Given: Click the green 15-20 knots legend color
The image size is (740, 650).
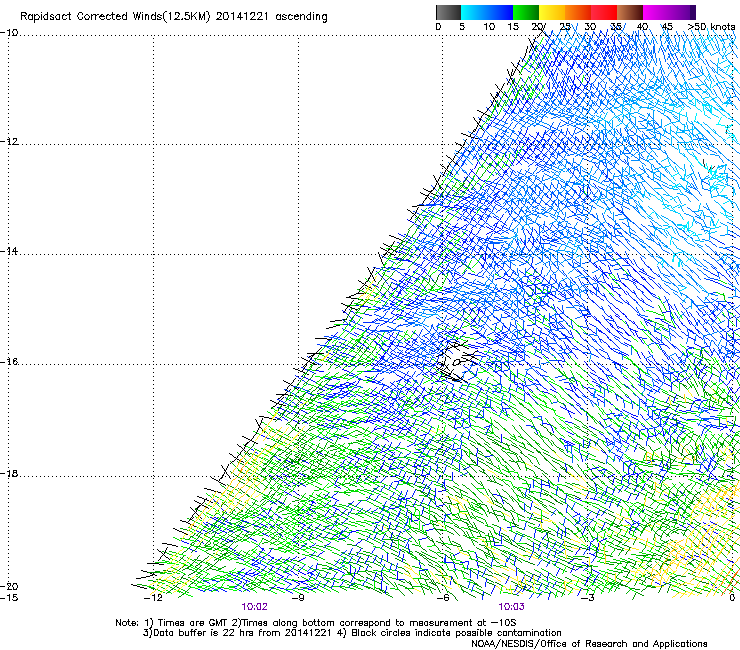Looking at the screenshot, I should click(x=525, y=12).
